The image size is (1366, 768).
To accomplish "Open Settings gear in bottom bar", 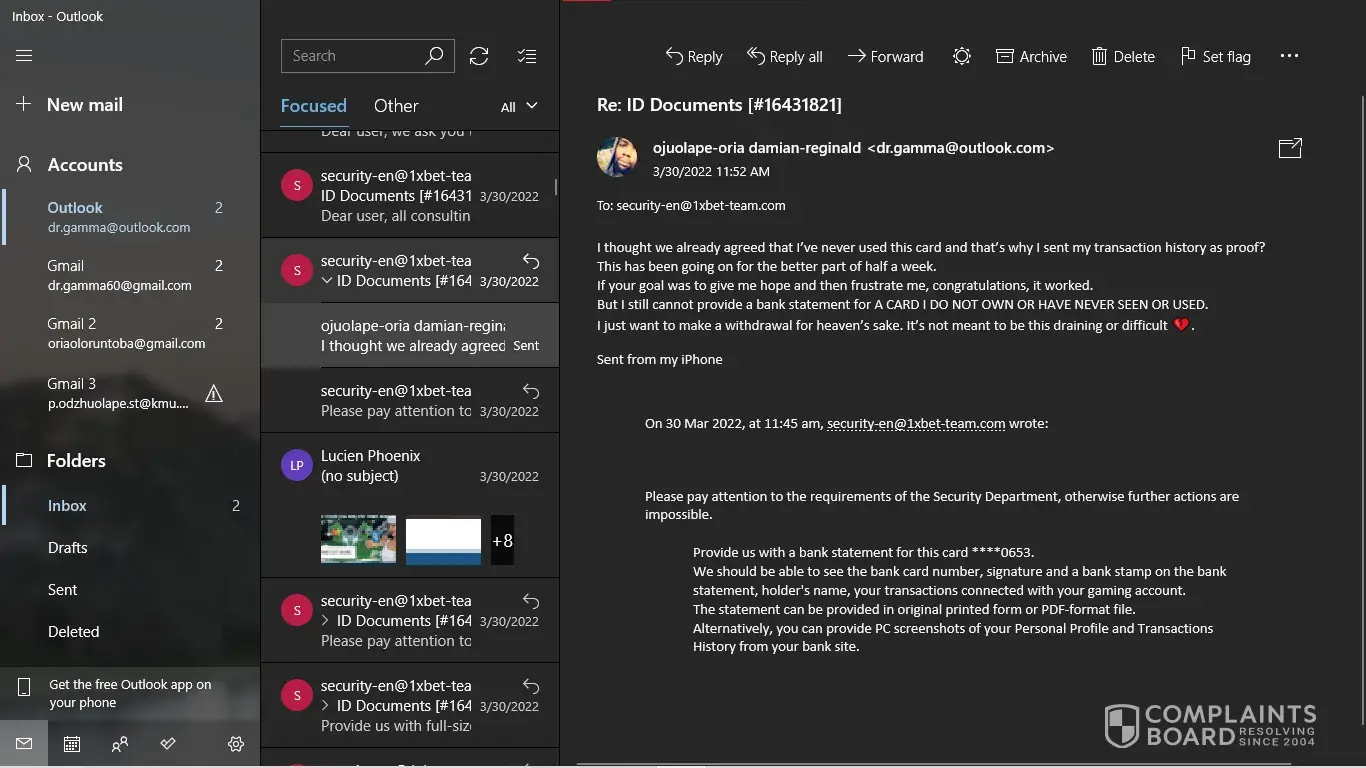I will pos(236,744).
